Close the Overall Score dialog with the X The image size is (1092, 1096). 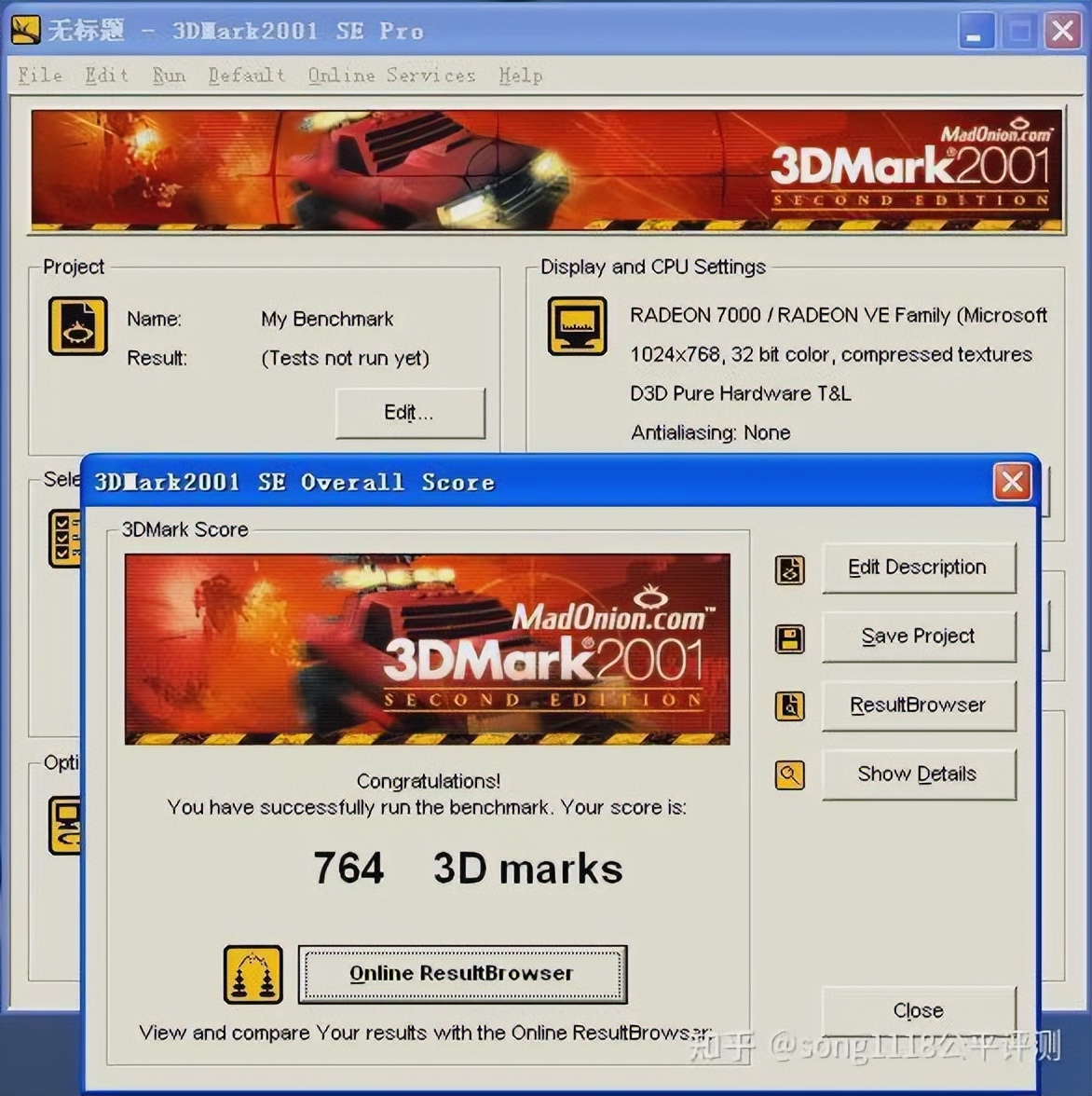[x=1012, y=482]
